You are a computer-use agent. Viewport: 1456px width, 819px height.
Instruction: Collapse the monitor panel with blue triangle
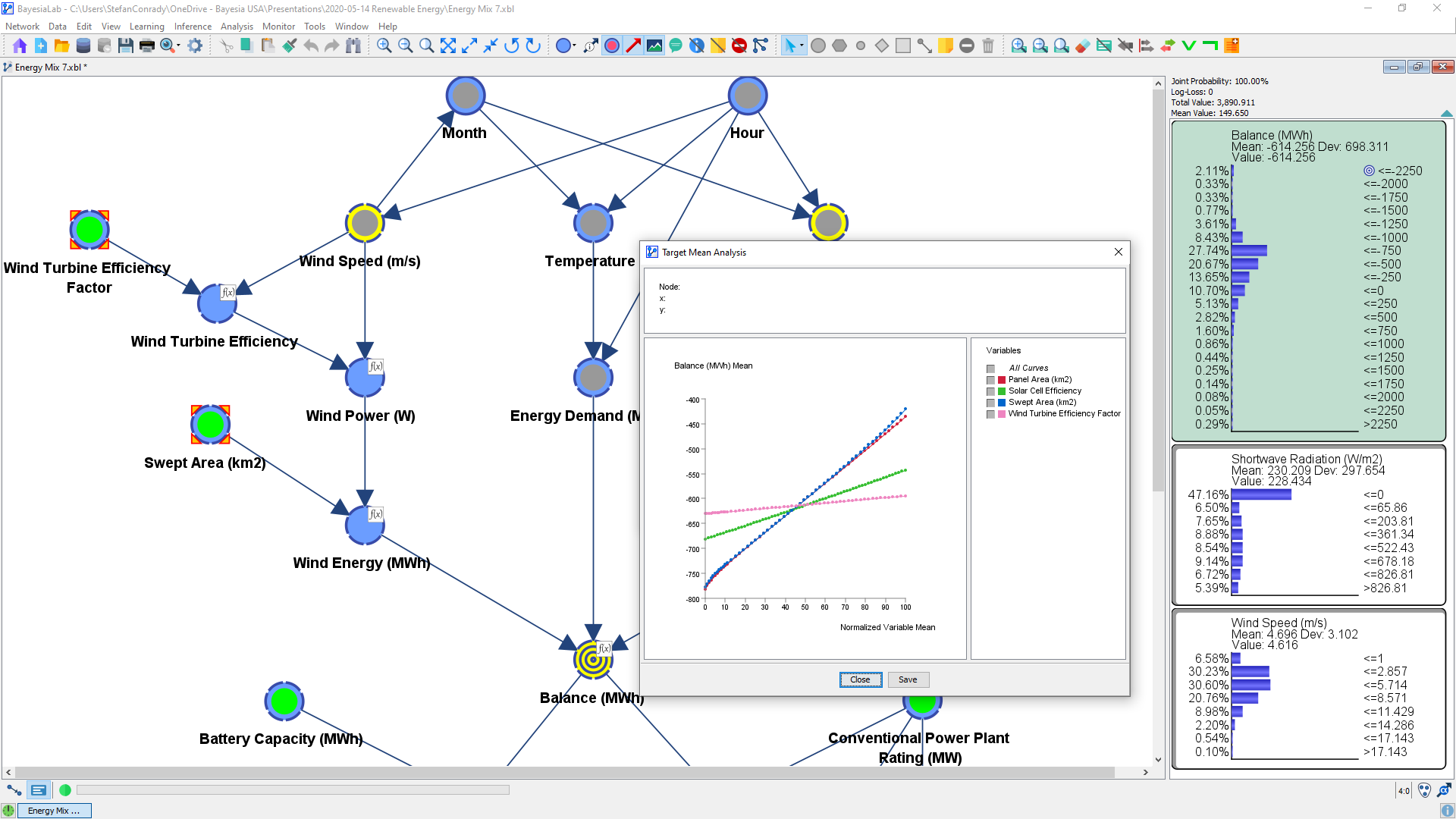[x=1446, y=114]
